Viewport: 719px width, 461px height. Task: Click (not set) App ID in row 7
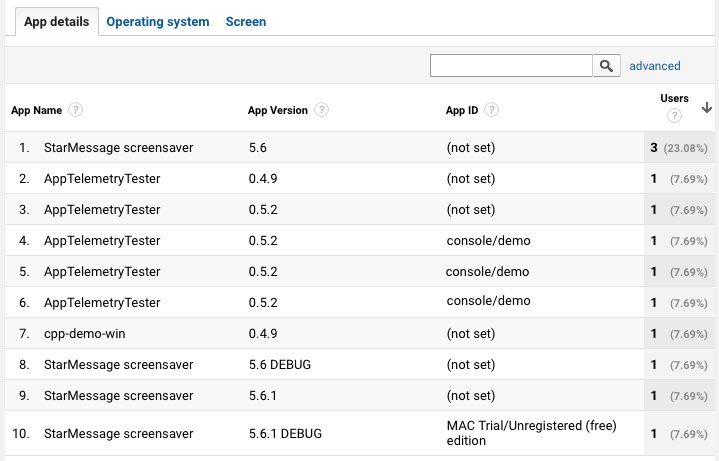(x=471, y=333)
